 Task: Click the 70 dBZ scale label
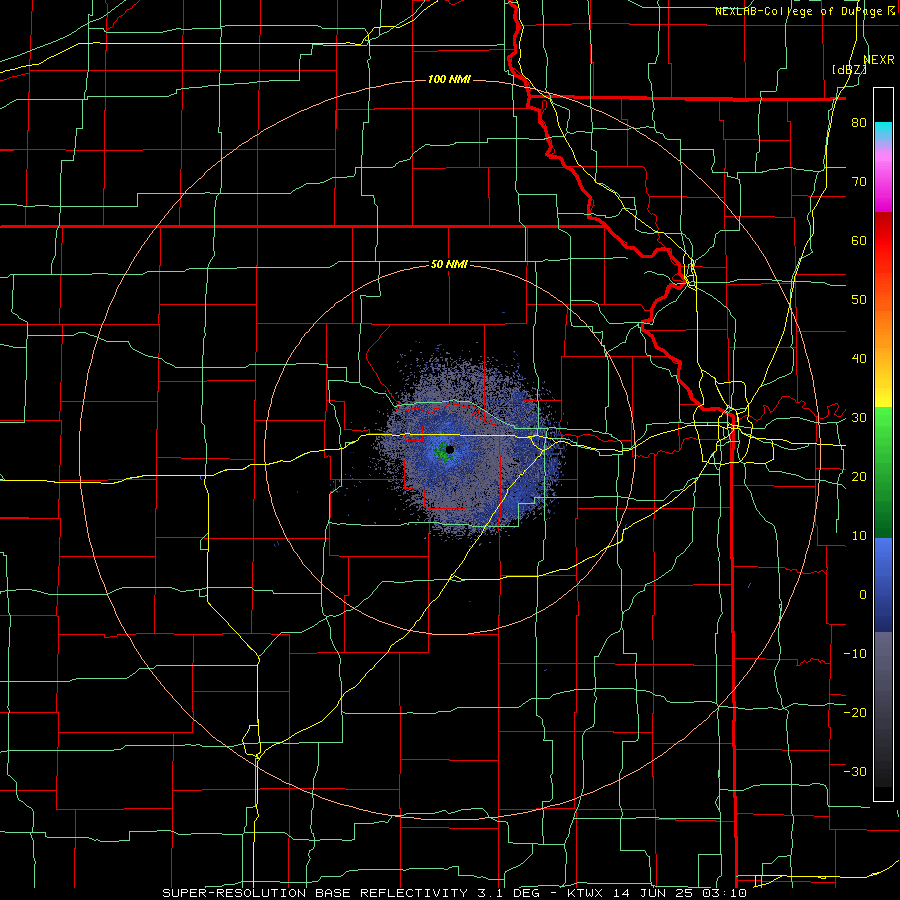[x=859, y=182]
